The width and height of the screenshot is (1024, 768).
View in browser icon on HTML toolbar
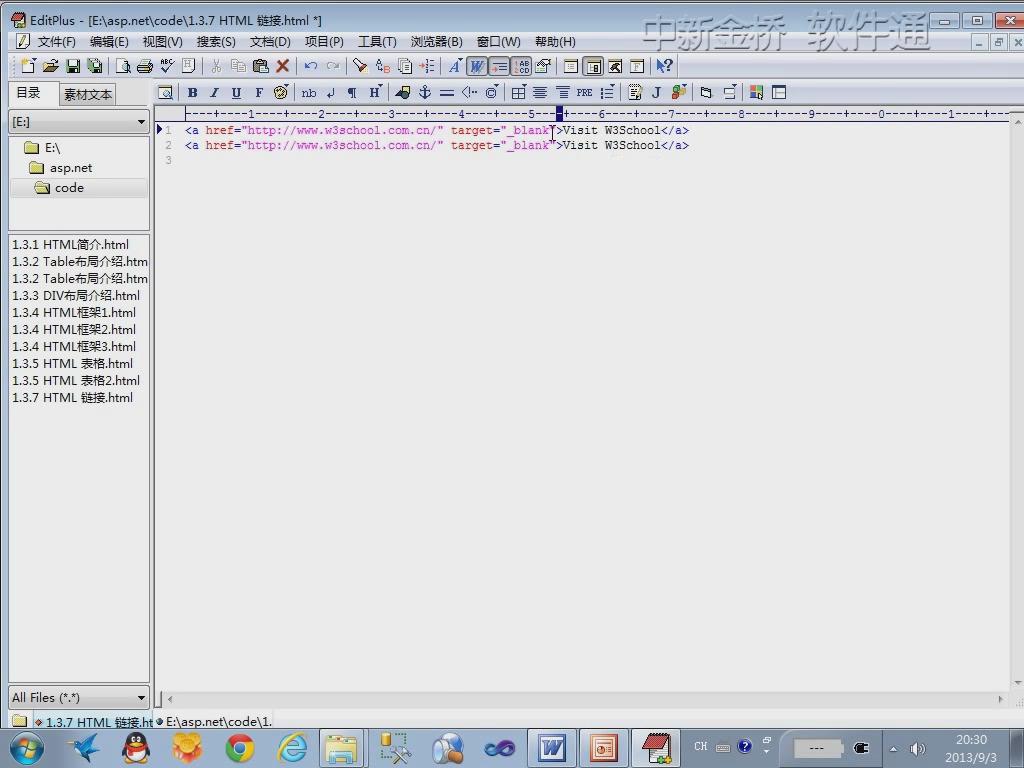point(165,93)
